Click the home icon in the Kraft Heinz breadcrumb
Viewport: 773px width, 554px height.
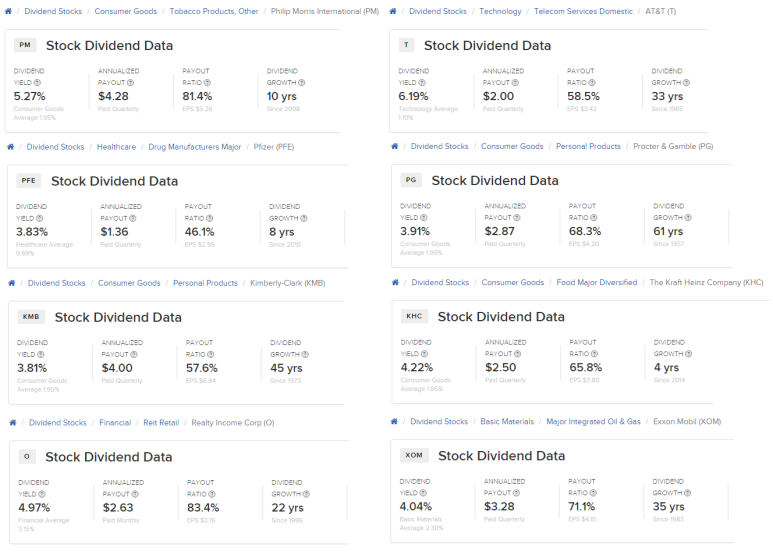pos(395,282)
